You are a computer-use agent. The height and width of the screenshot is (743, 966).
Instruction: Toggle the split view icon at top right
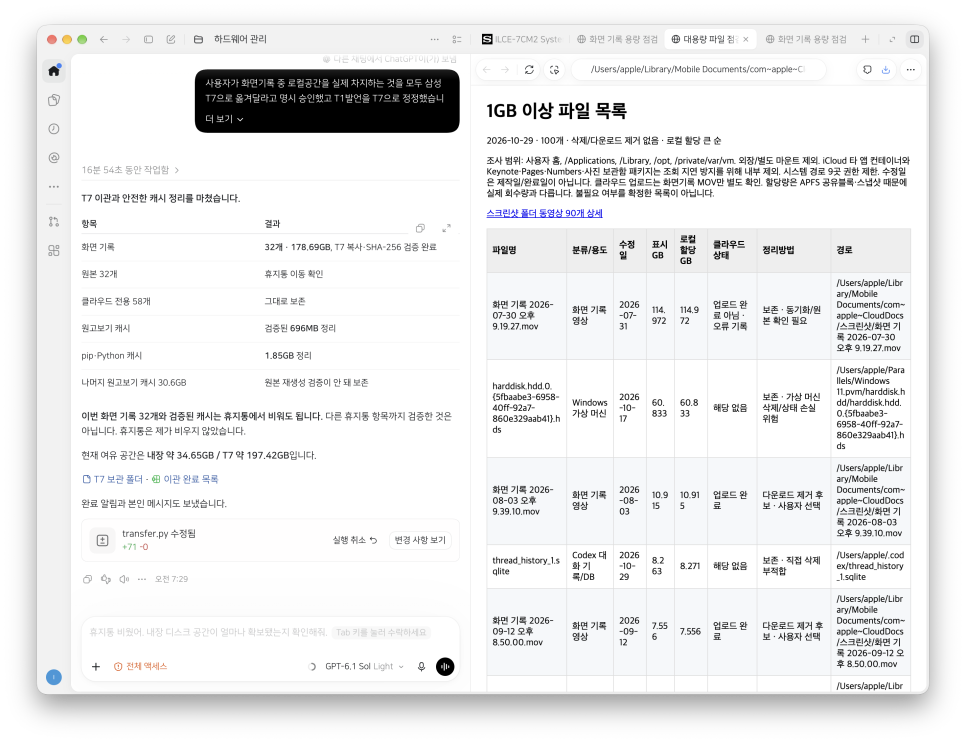[x=915, y=39]
